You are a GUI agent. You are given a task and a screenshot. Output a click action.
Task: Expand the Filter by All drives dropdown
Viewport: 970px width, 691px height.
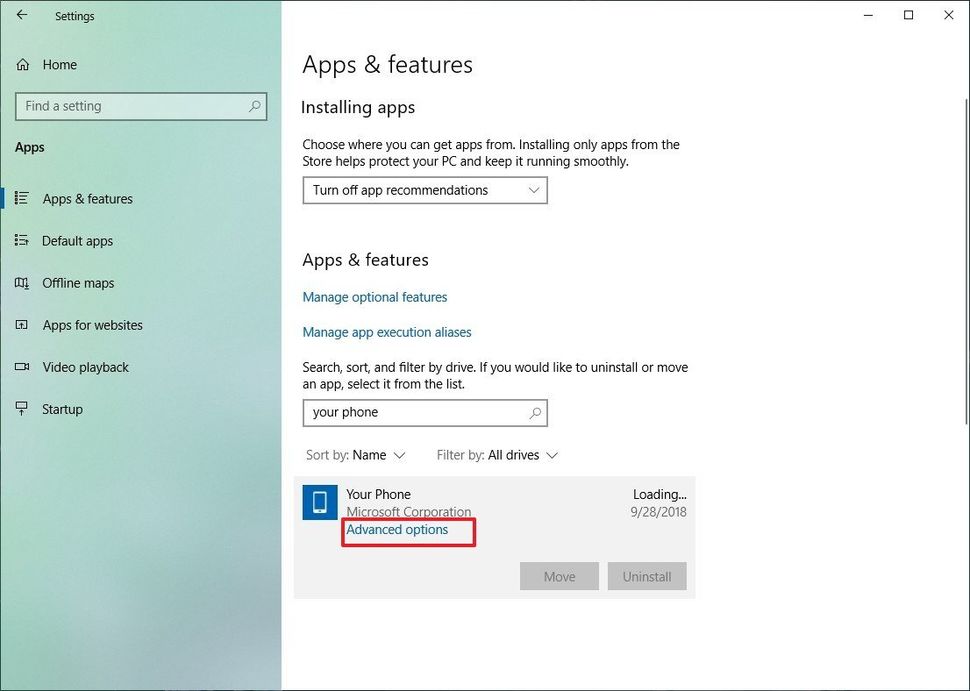pos(497,455)
